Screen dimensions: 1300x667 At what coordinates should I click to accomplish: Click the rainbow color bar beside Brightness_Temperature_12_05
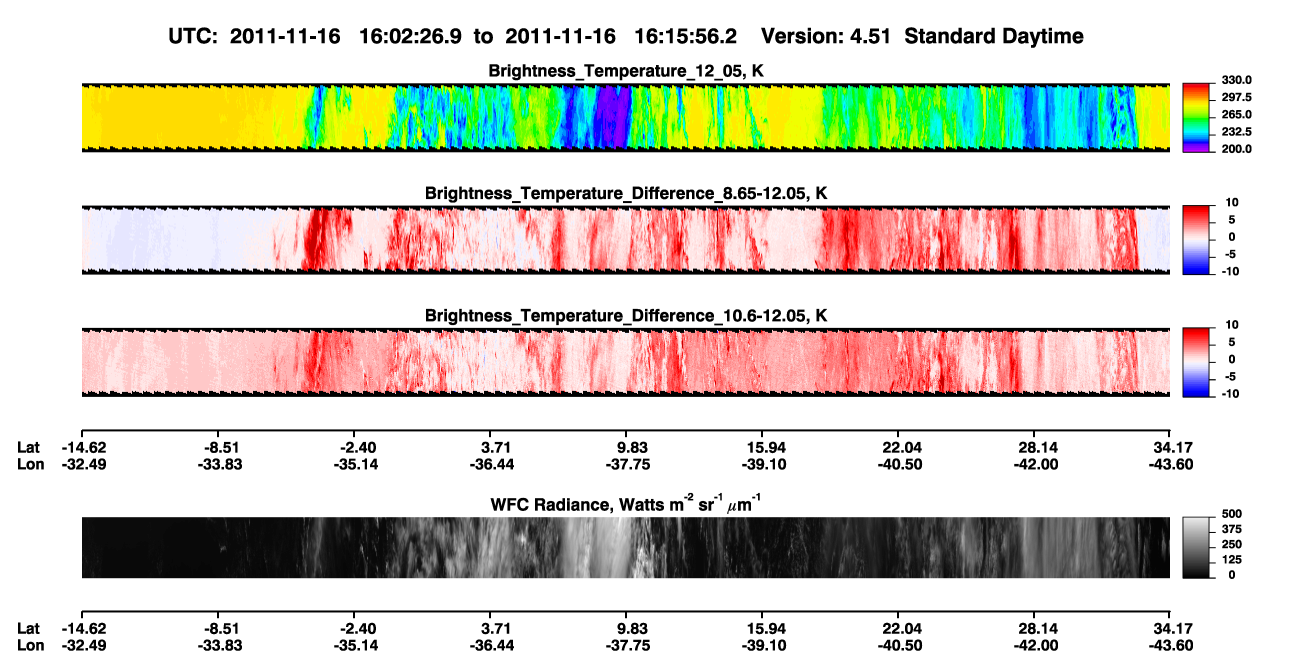tap(1196, 117)
